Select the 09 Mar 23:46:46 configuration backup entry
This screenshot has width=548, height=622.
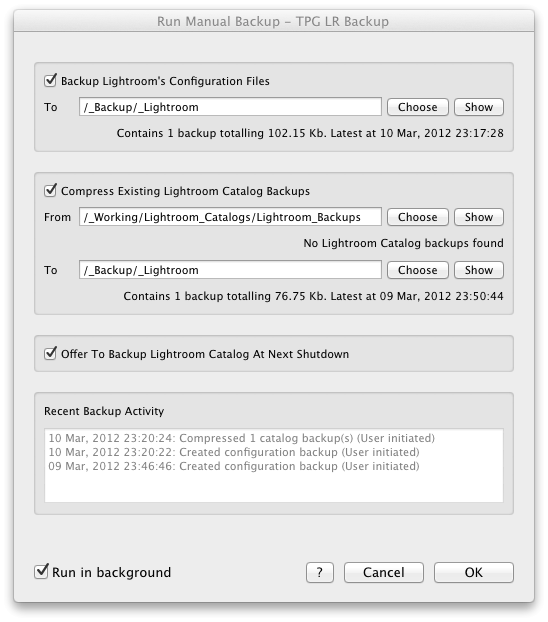pos(234,466)
